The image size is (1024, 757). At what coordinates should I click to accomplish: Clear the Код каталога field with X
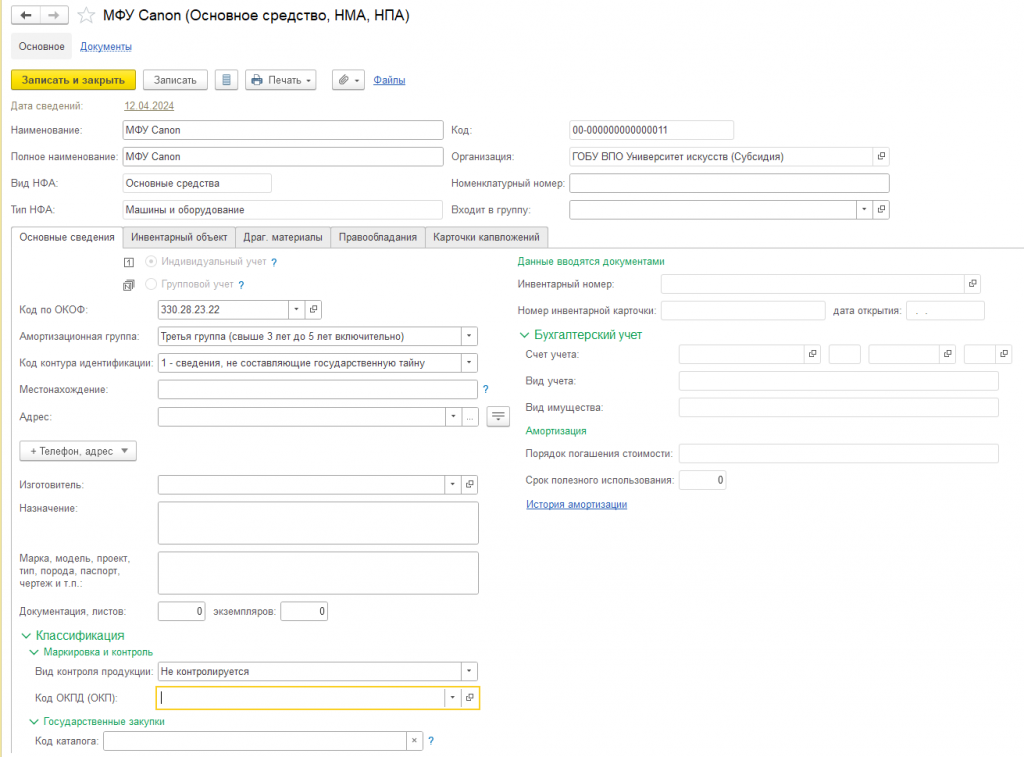414,741
